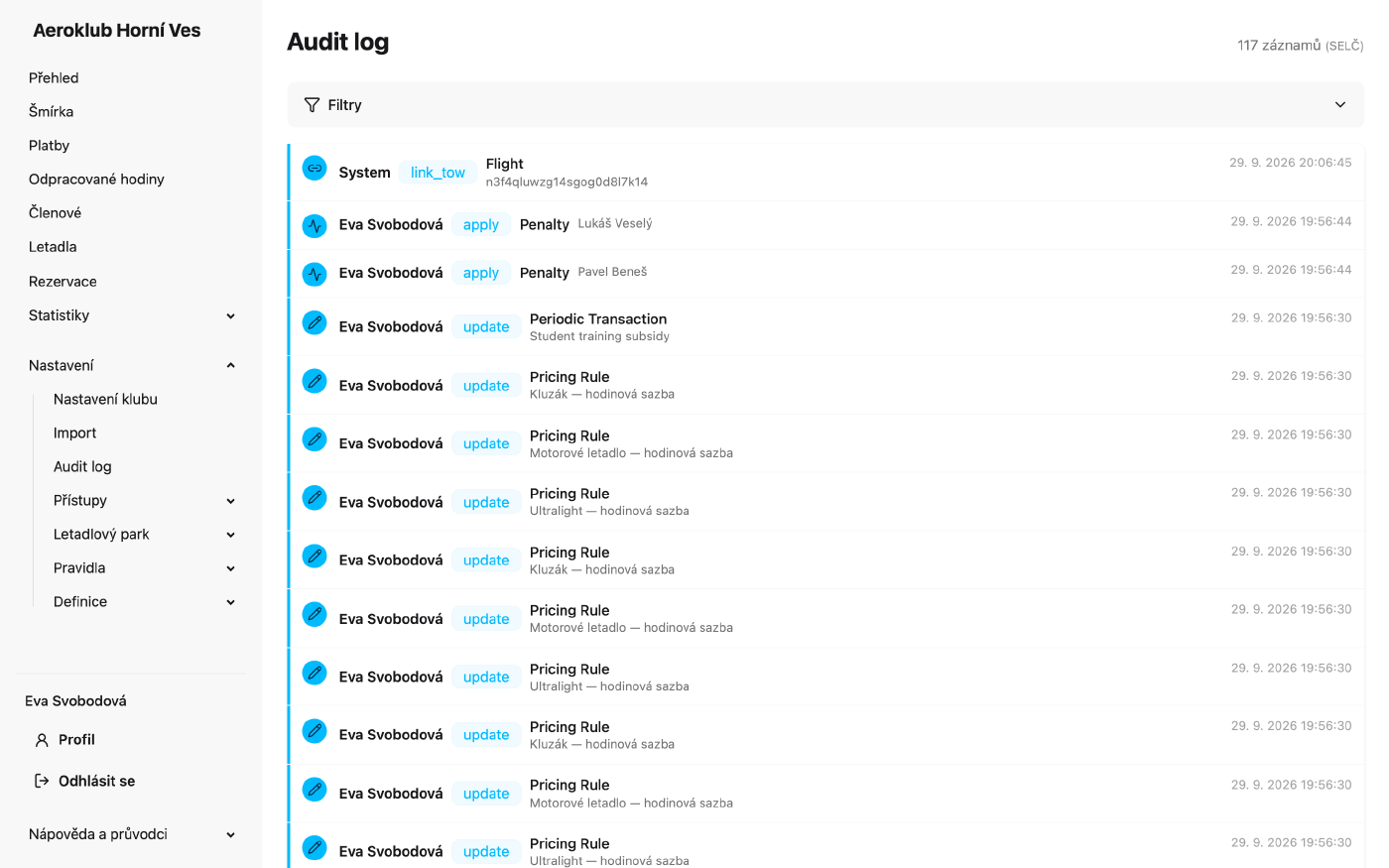Click the Aeroklub Horní Ves title

(x=117, y=30)
